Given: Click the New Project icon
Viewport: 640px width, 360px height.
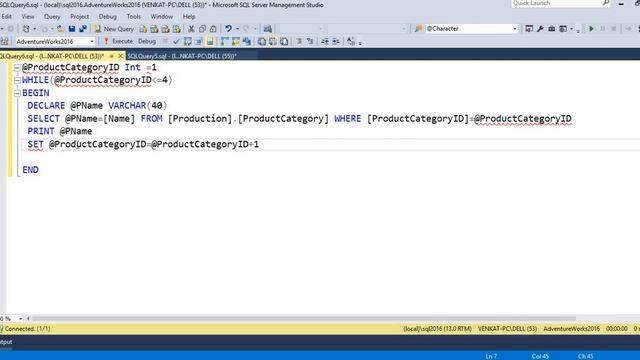Looking at the screenshot, I should 26,29.
